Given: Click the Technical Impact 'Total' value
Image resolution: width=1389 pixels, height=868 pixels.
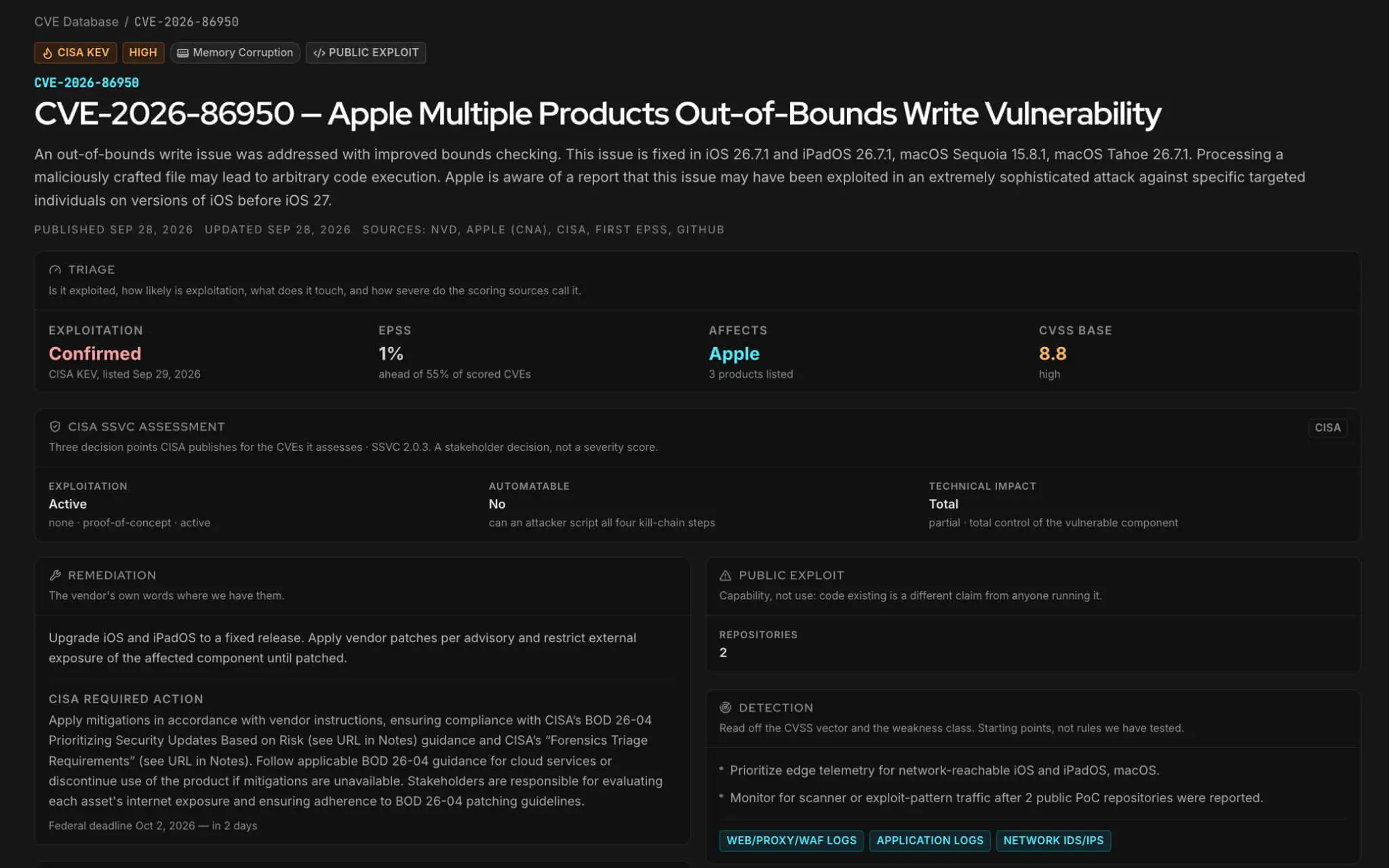Looking at the screenshot, I should pyautogui.click(x=943, y=504).
